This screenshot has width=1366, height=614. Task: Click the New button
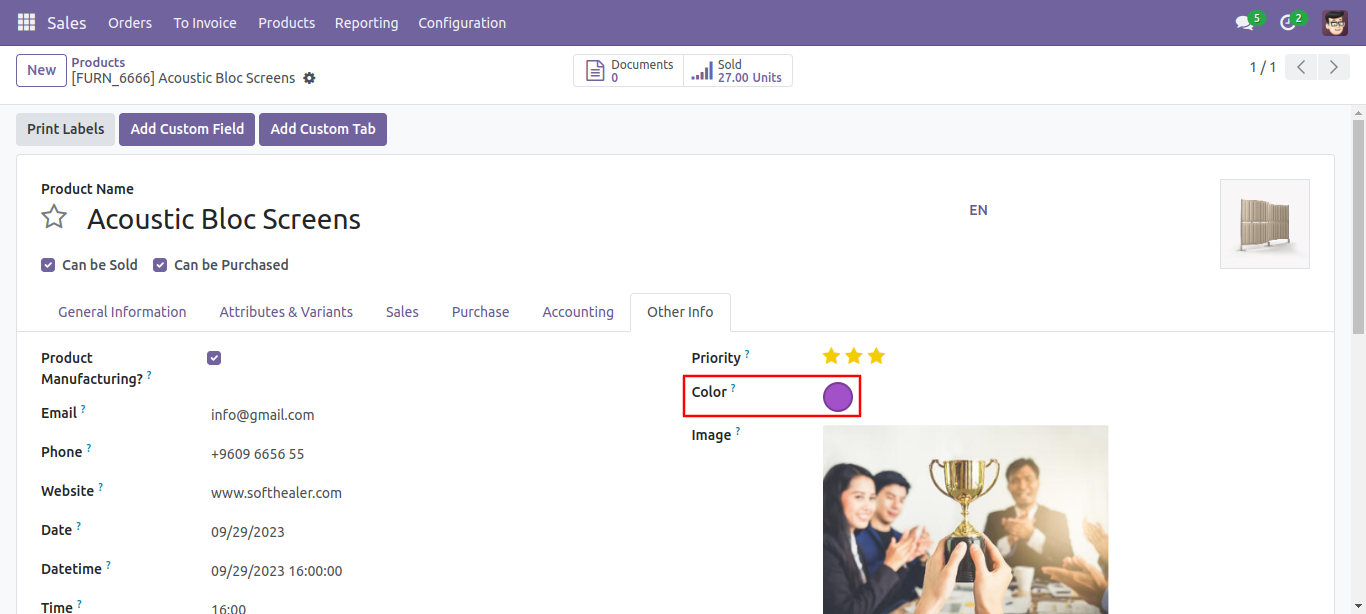point(41,70)
